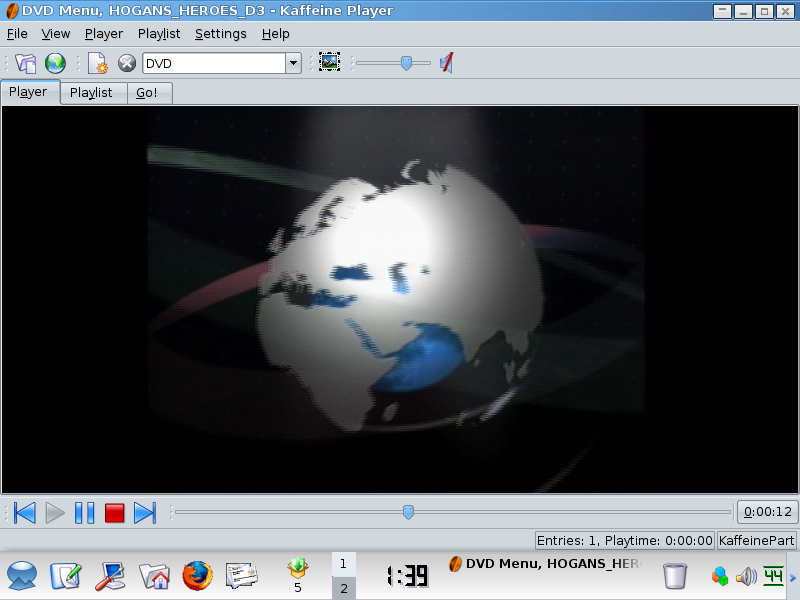Pause the DVD playback
800x600 pixels.
[x=85, y=513]
